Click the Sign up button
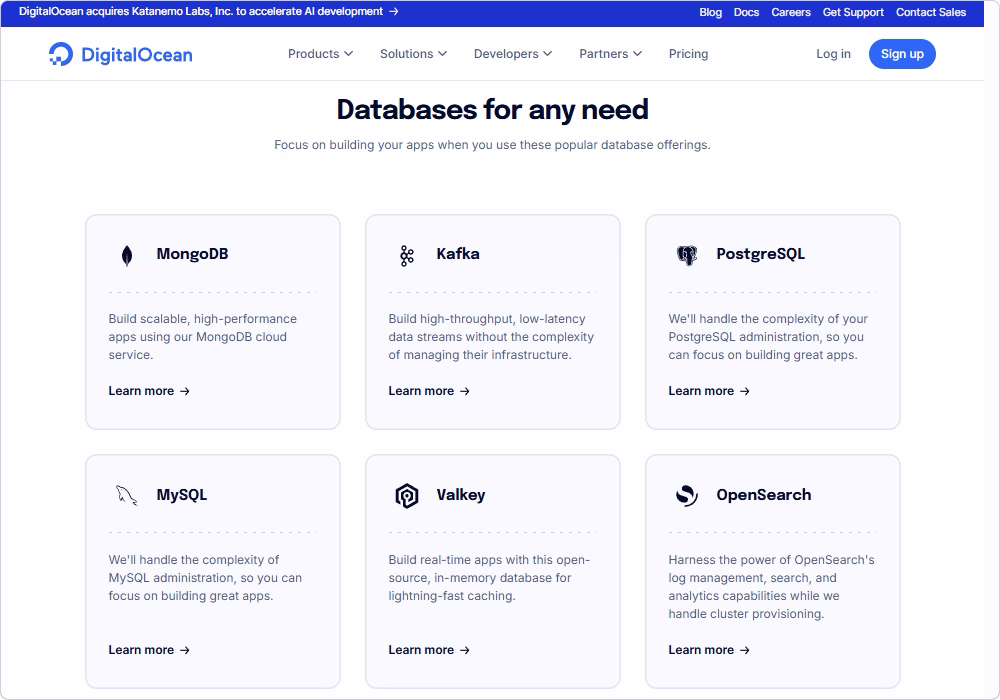 902,54
